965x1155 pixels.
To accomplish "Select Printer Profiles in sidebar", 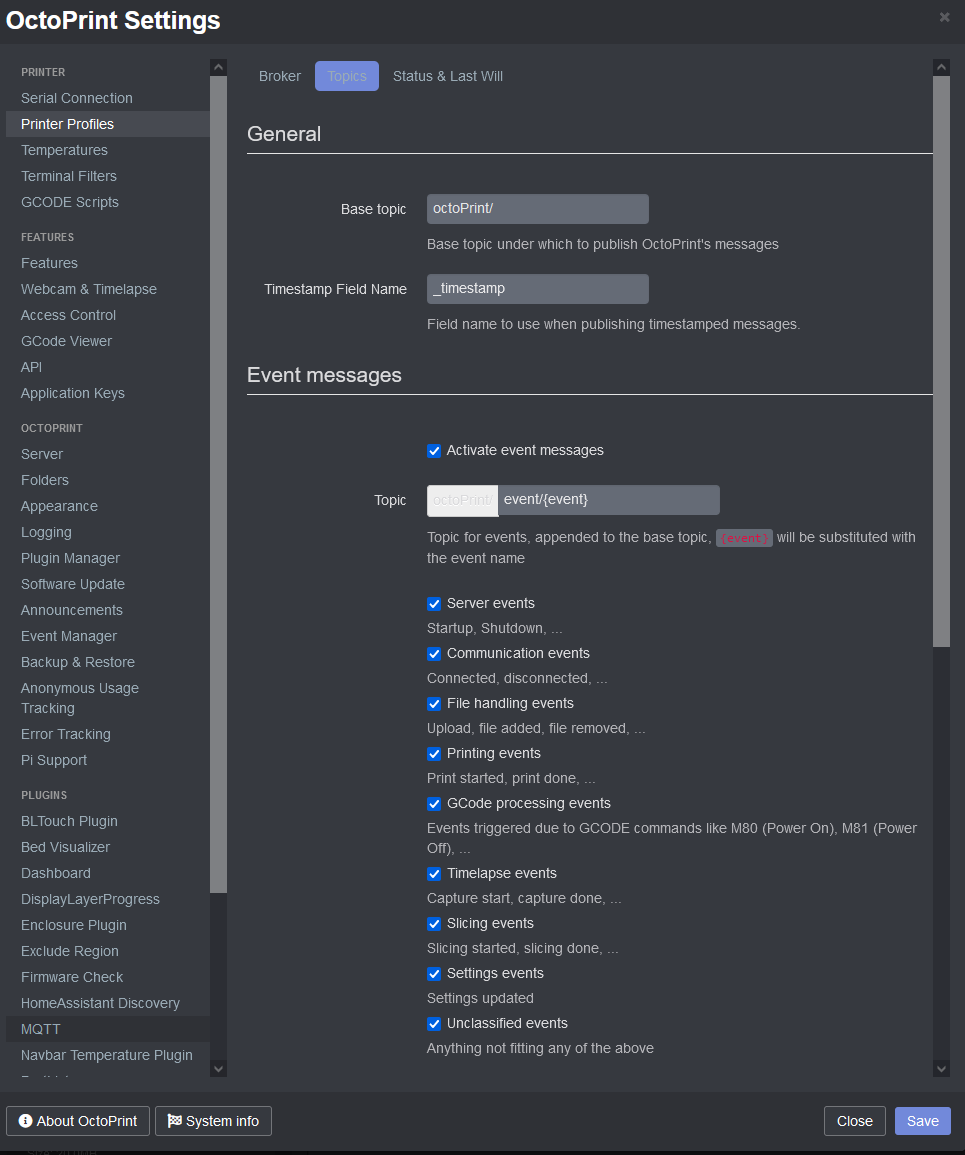I will 108,124.
